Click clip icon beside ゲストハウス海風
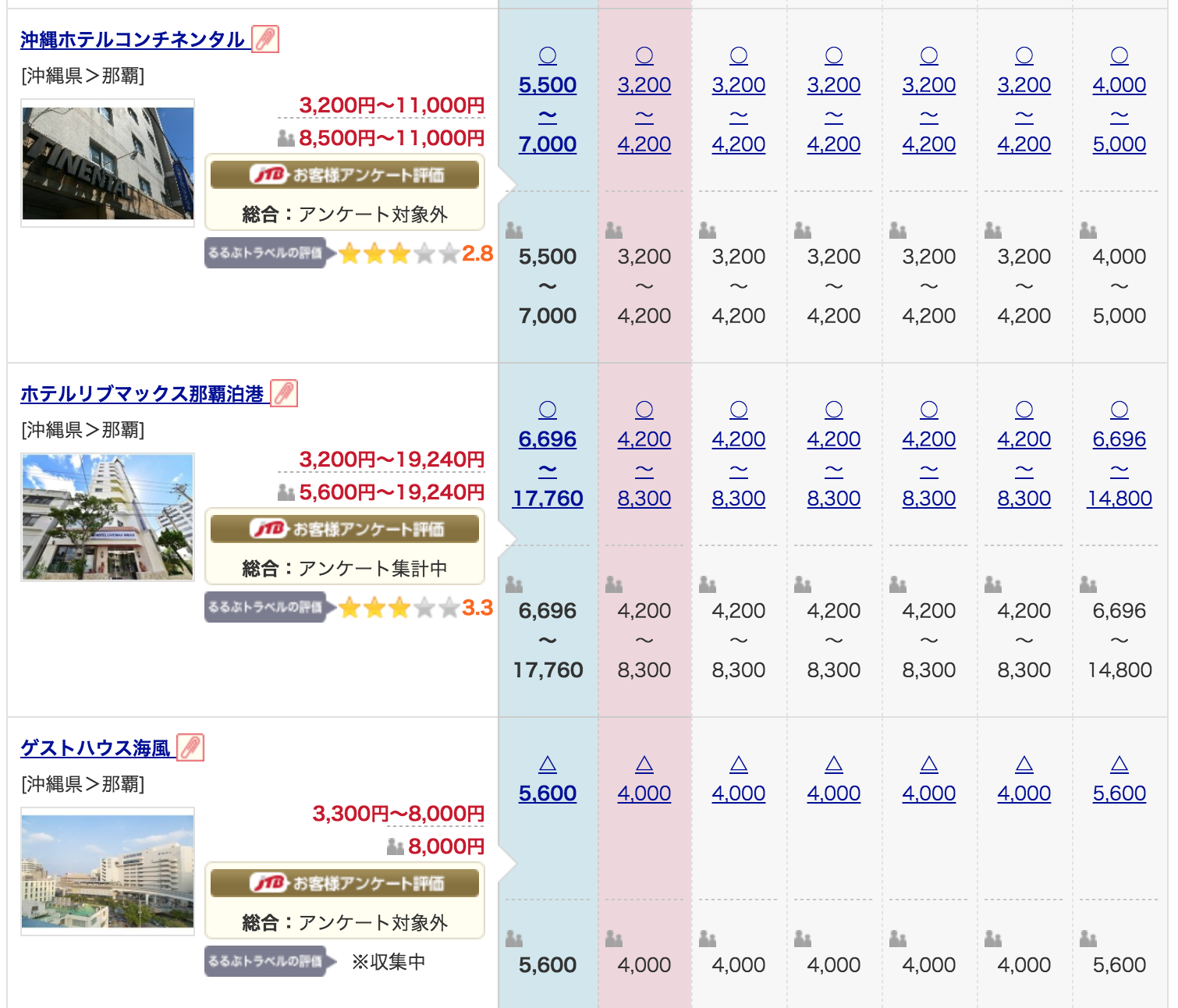Viewport: 1178px width, 1008px height. click(190, 747)
